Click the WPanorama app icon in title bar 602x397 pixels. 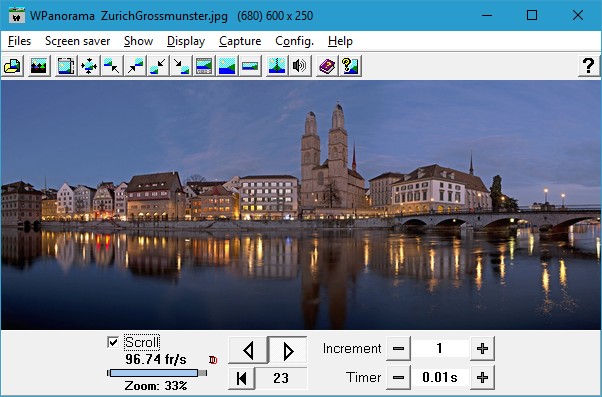(x=17, y=15)
